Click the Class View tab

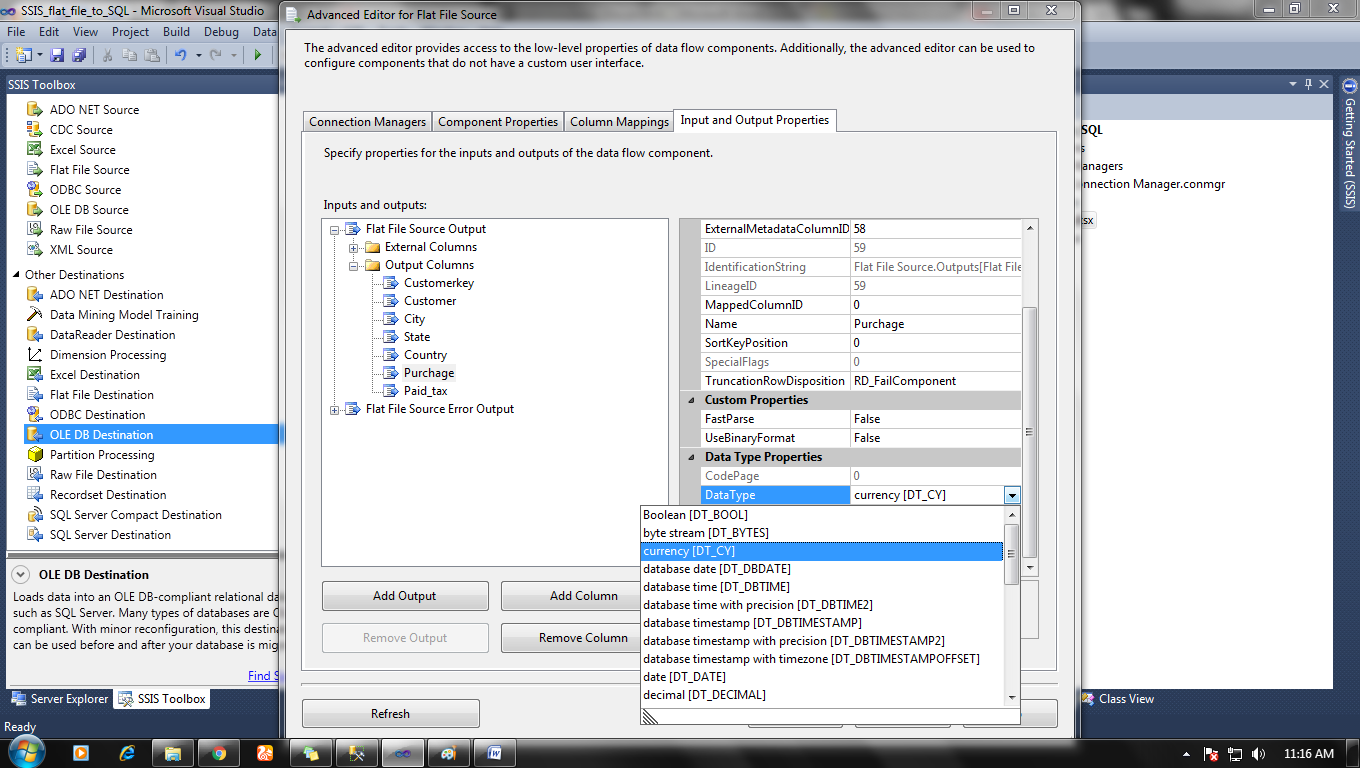pos(1118,699)
